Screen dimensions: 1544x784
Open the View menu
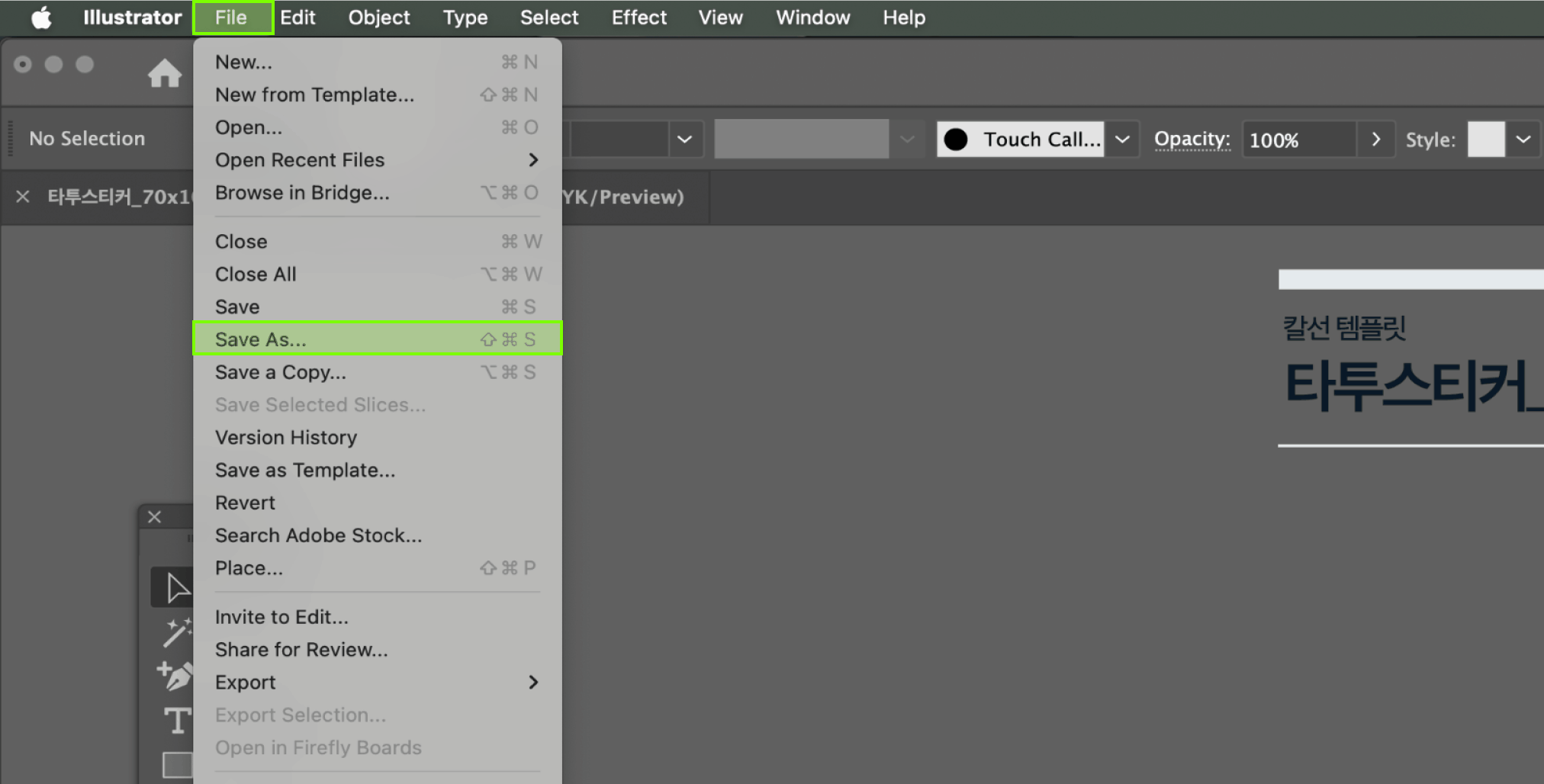pos(721,18)
